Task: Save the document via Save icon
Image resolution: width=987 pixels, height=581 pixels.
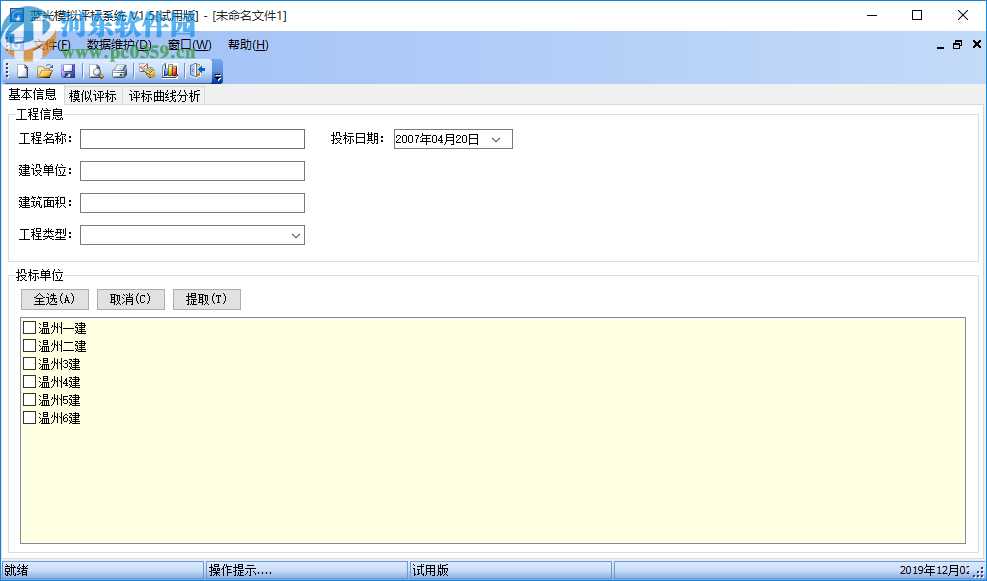Action: click(x=68, y=70)
